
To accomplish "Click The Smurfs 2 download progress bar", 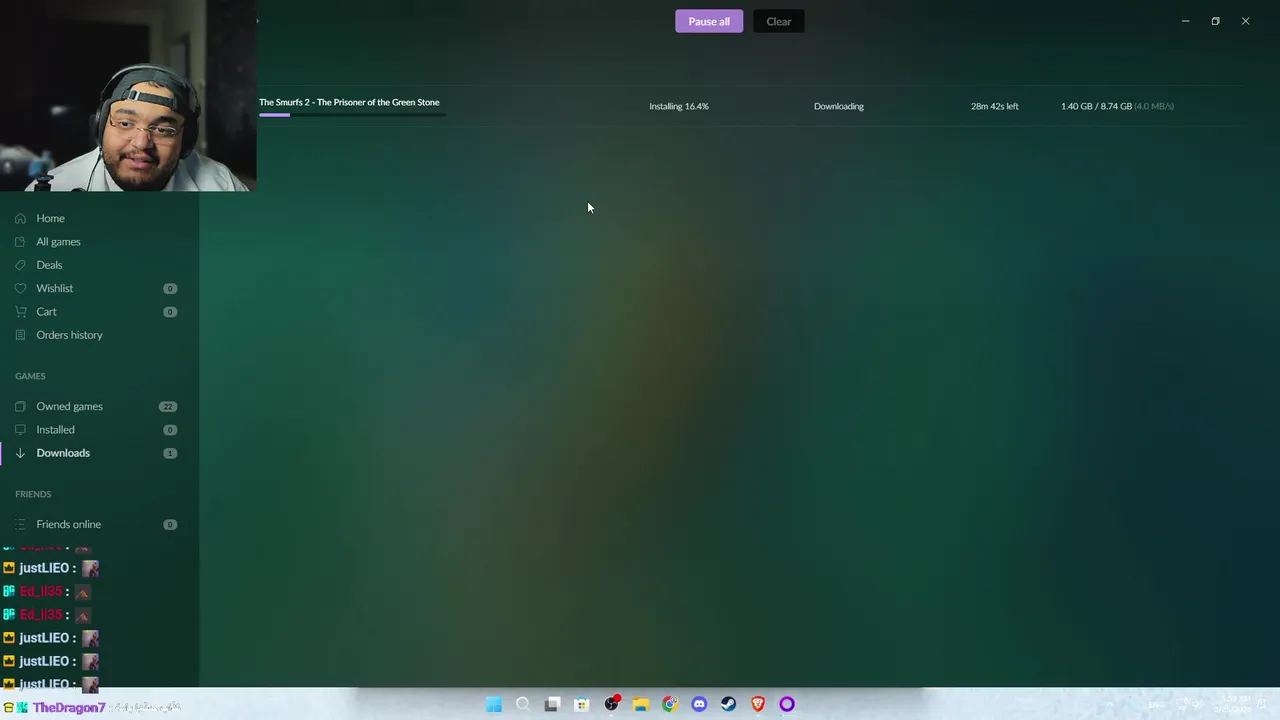I will pos(352,115).
